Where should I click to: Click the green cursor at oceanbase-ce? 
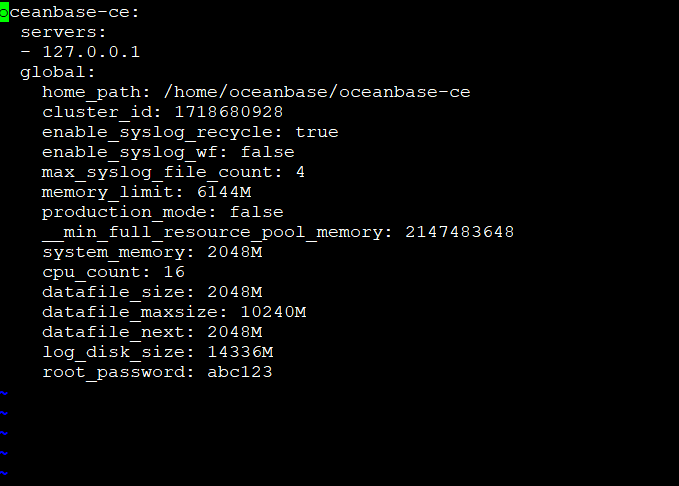(x=4, y=12)
